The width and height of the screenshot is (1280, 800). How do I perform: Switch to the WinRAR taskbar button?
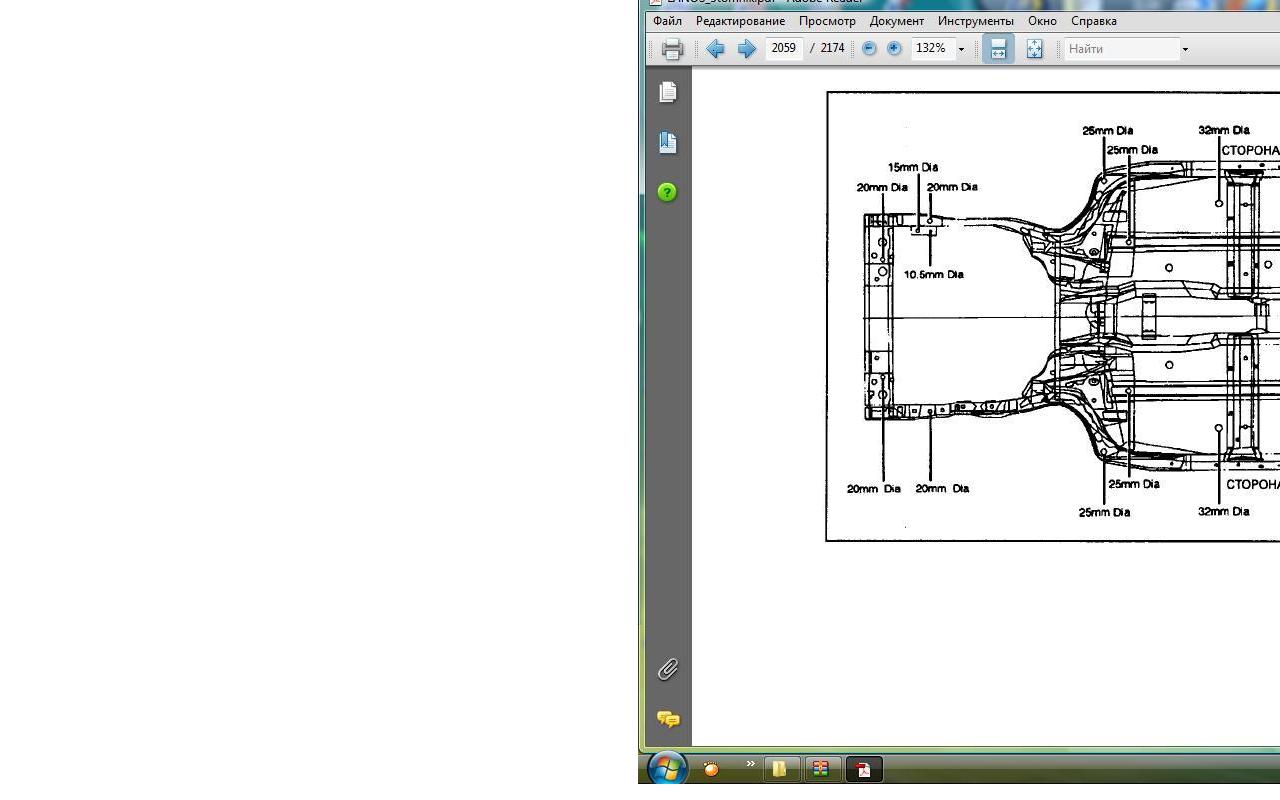[821, 769]
